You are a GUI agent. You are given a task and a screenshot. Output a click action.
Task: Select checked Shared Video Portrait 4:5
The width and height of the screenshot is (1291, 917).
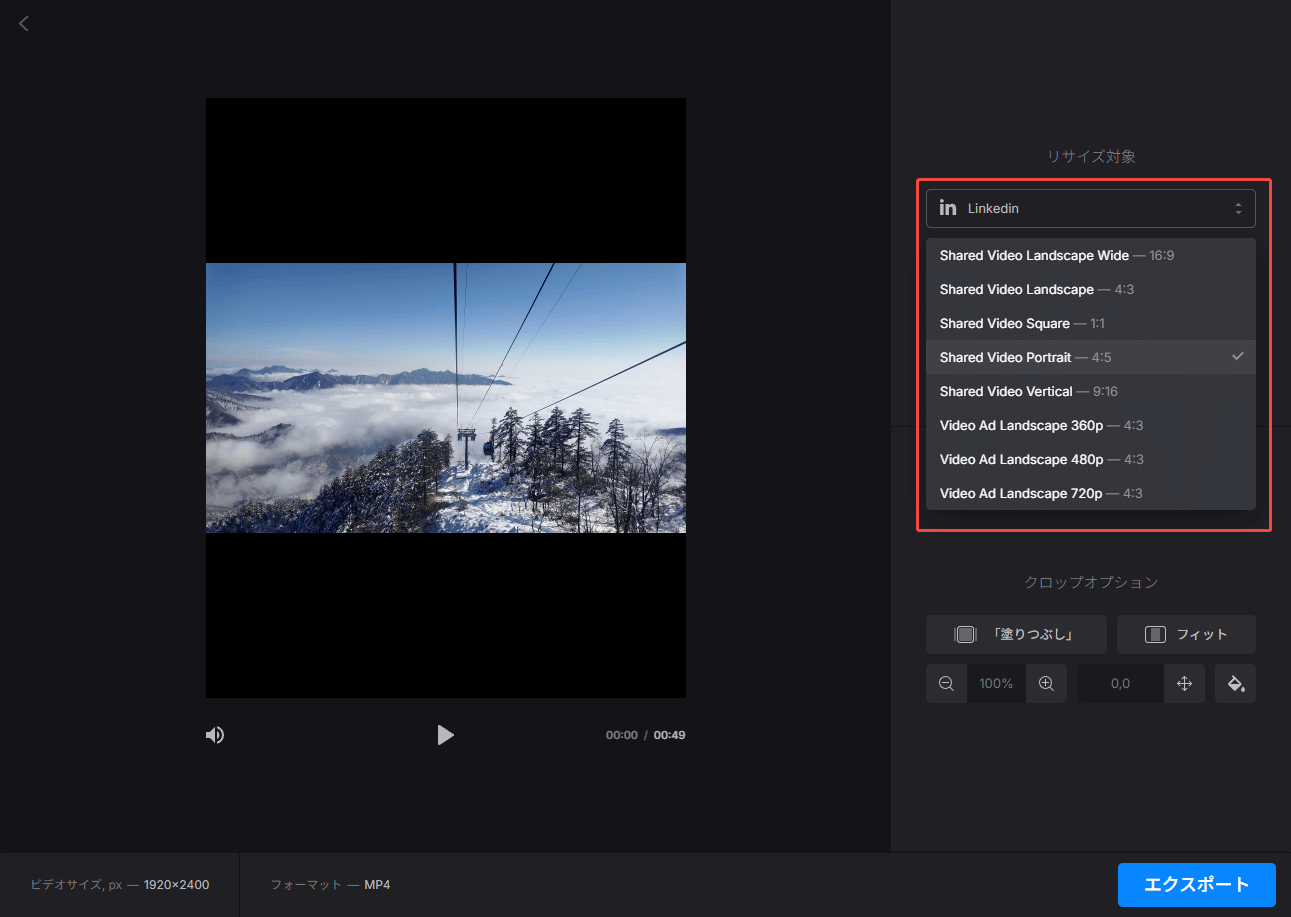(x=1025, y=357)
